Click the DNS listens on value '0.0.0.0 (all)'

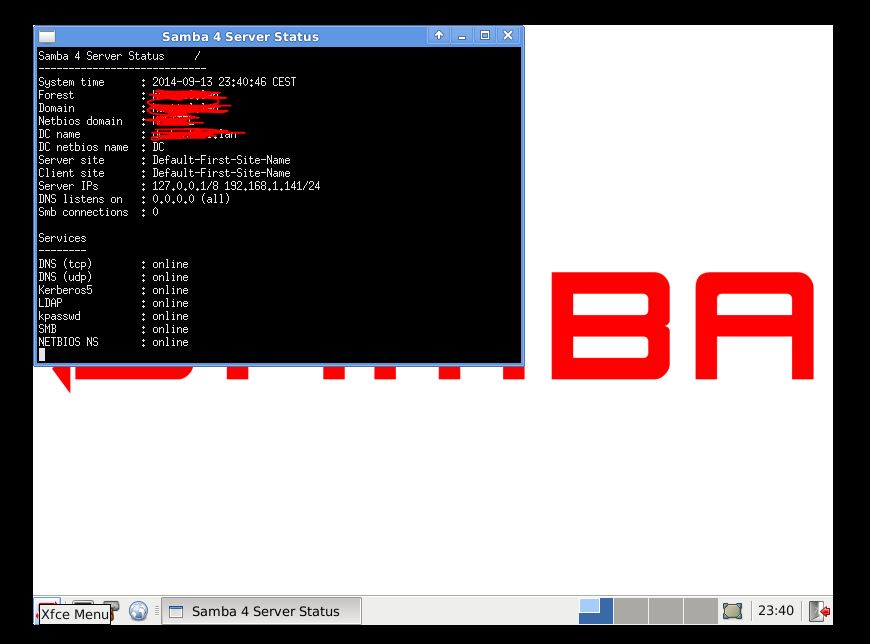pos(191,199)
